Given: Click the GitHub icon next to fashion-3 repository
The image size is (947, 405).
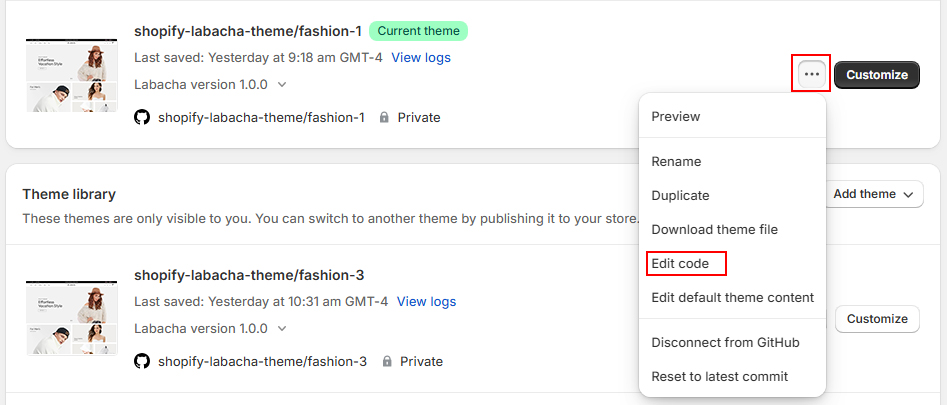Looking at the screenshot, I should [141, 362].
